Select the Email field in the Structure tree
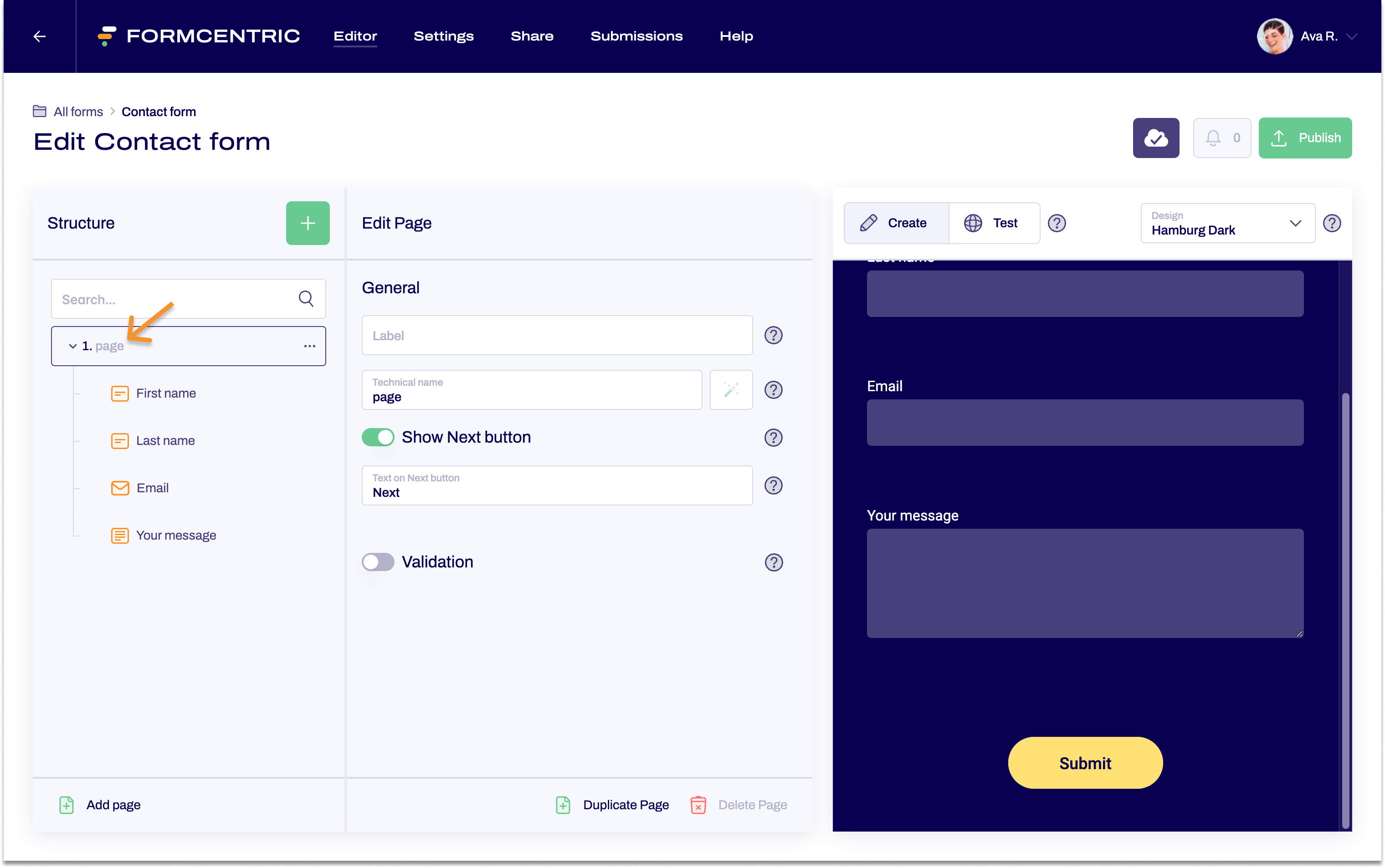This screenshot has width=1385, height=868. [x=152, y=487]
